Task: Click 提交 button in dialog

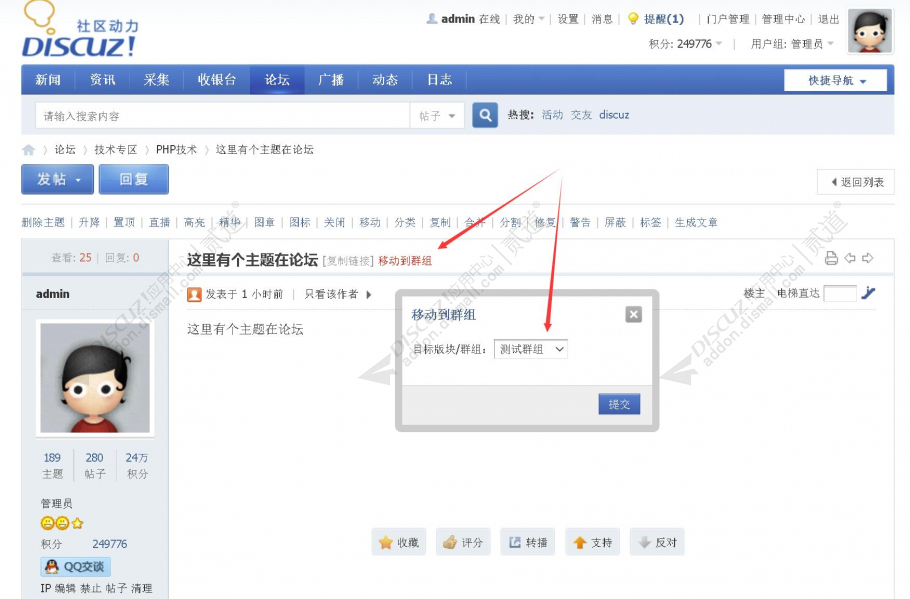Action: click(x=619, y=404)
